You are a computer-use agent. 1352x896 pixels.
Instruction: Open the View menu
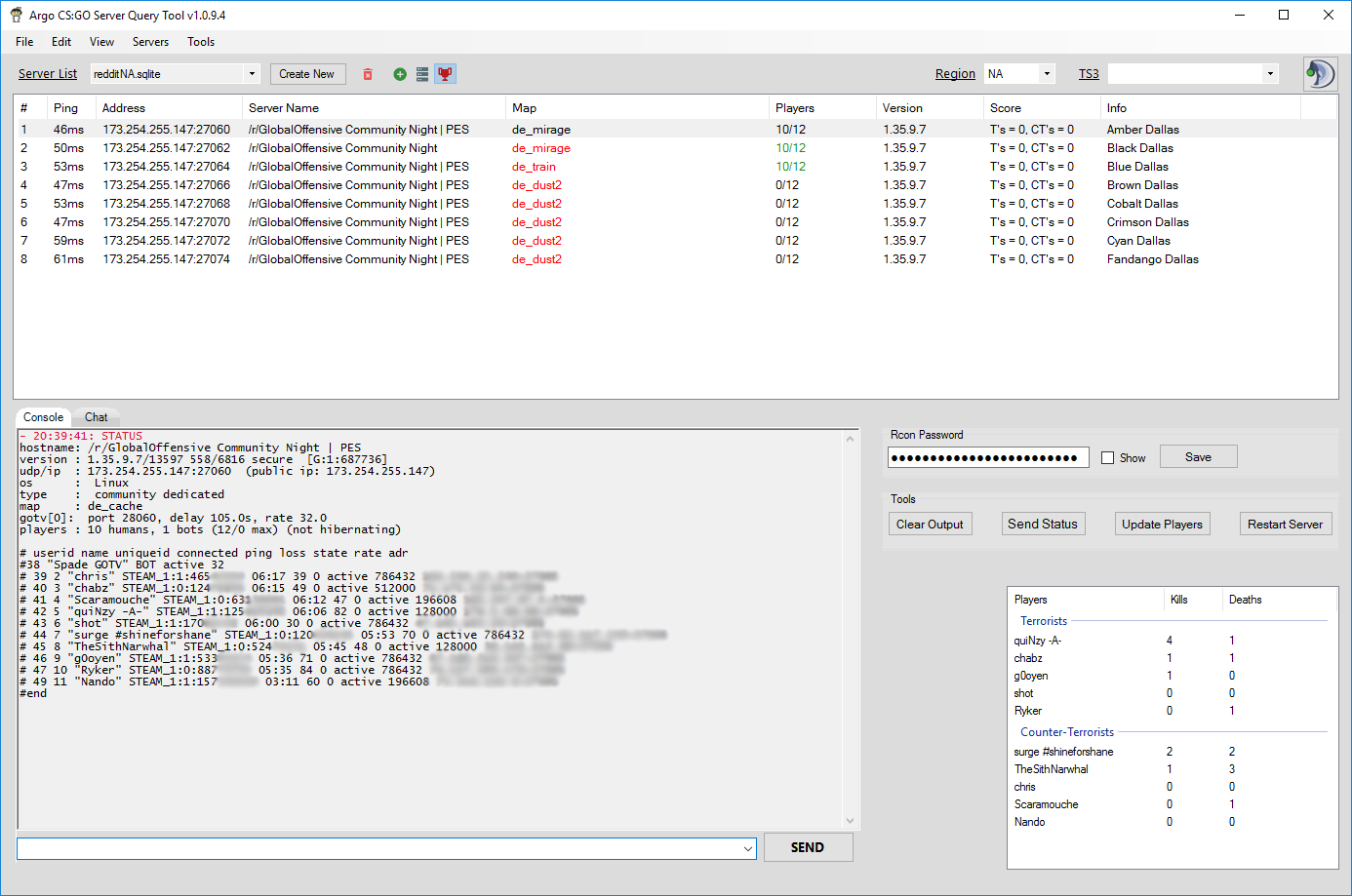(x=101, y=42)
